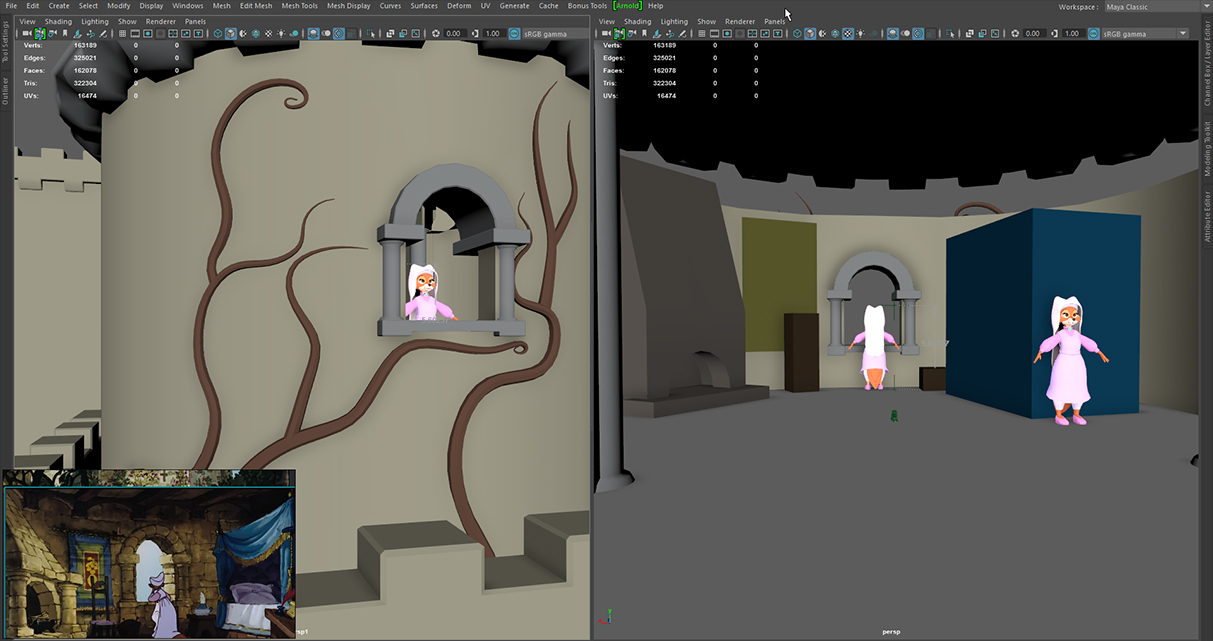Viewport: 1213px width, 641px height.
Task: Click the reference image thumbnail at bottom-left
Action: click(150, 553)
